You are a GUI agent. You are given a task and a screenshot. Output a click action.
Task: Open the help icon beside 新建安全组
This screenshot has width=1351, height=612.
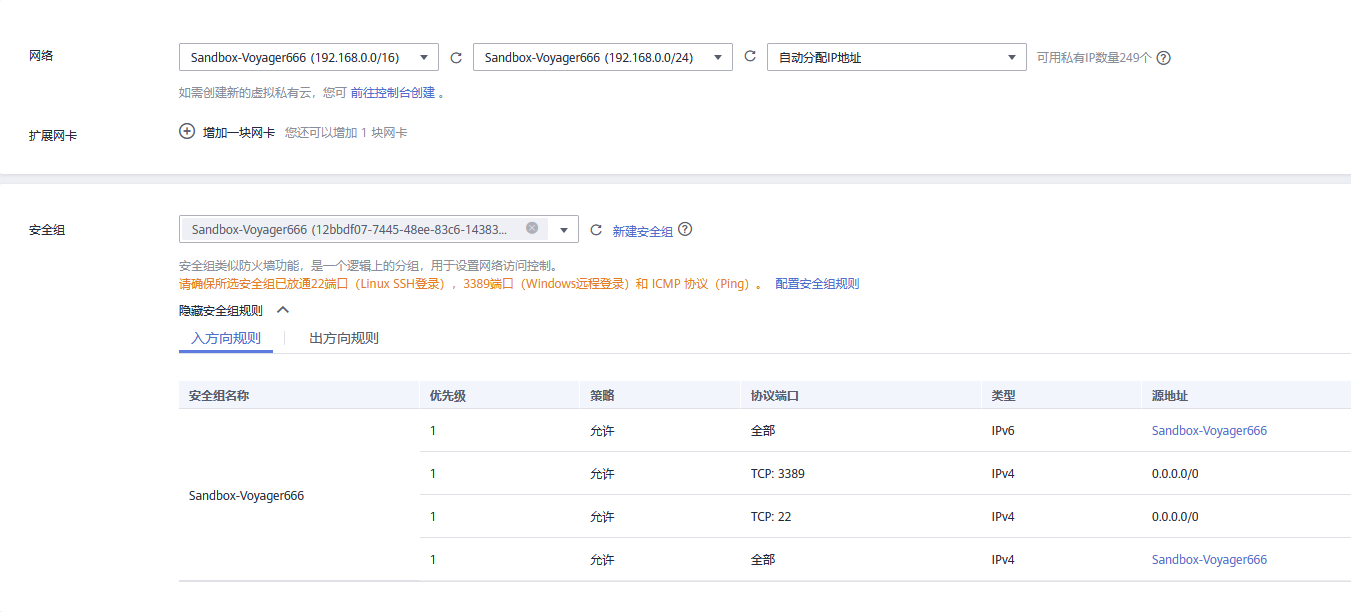click(x=685, y=229)
